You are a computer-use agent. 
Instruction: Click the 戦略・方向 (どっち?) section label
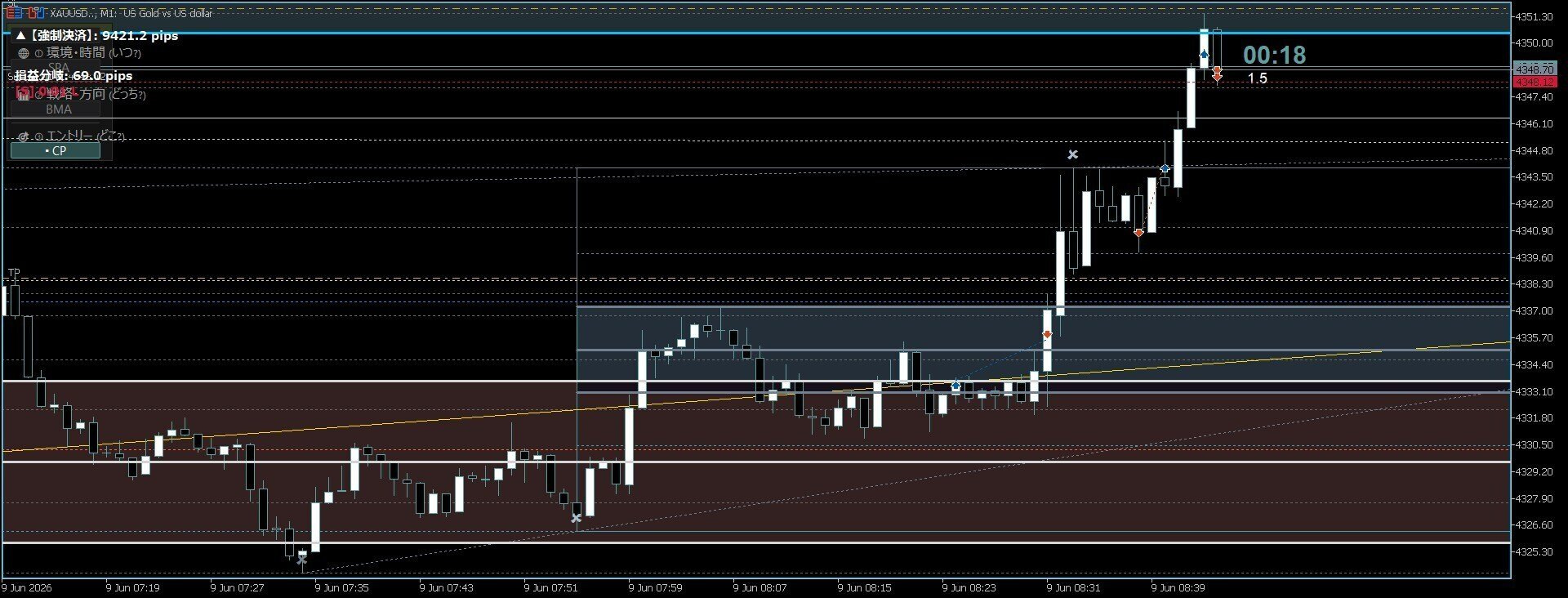coord(96,95)
